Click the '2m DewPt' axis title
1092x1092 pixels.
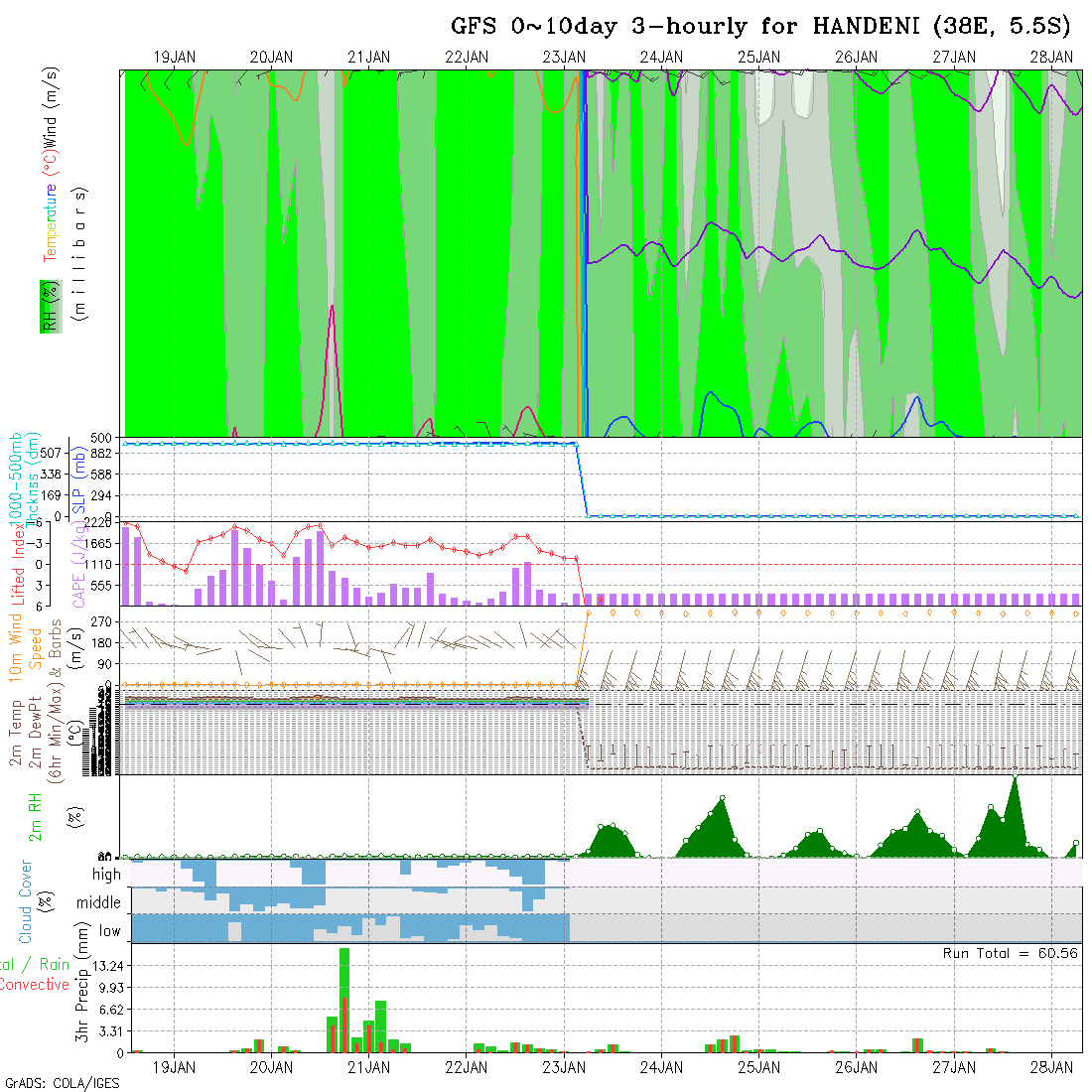point(36,728)
